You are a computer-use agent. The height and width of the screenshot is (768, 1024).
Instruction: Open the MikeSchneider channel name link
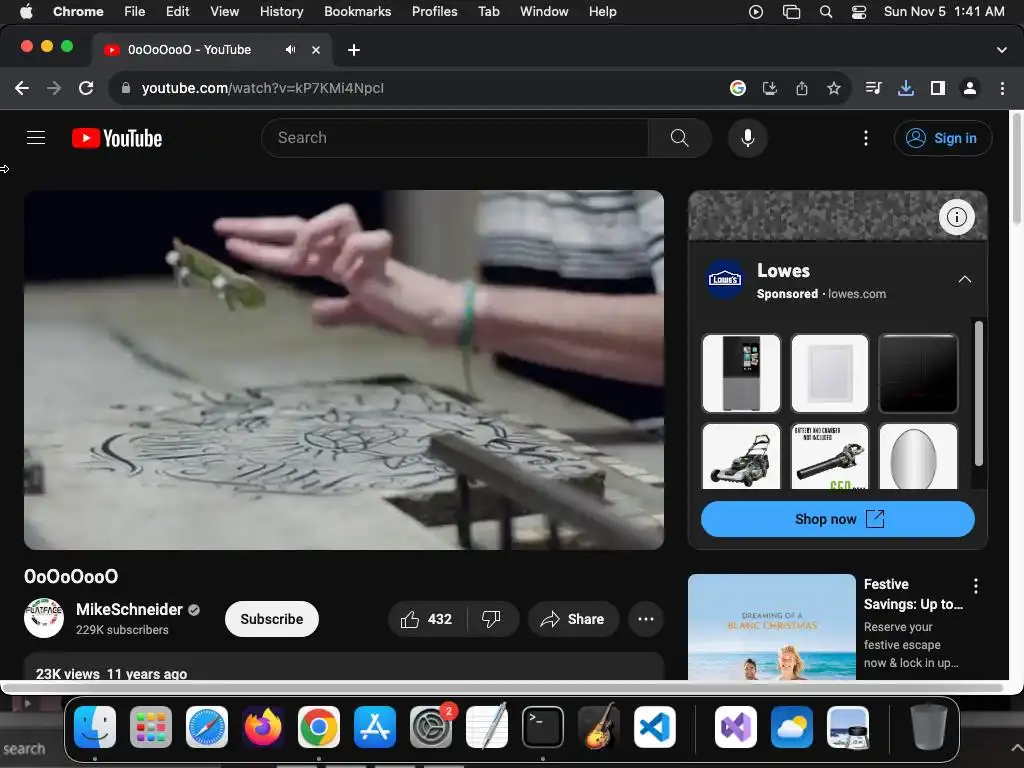coord(129,609)
